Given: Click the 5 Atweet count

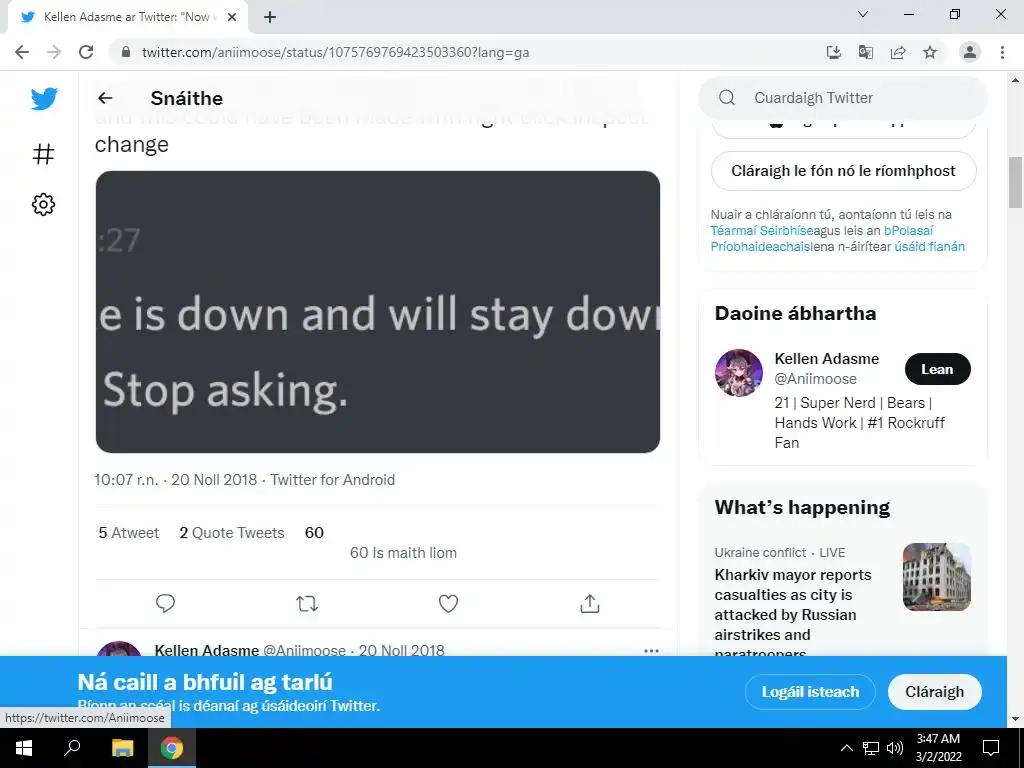Looking at the screenshot, I should pos(129,533).
